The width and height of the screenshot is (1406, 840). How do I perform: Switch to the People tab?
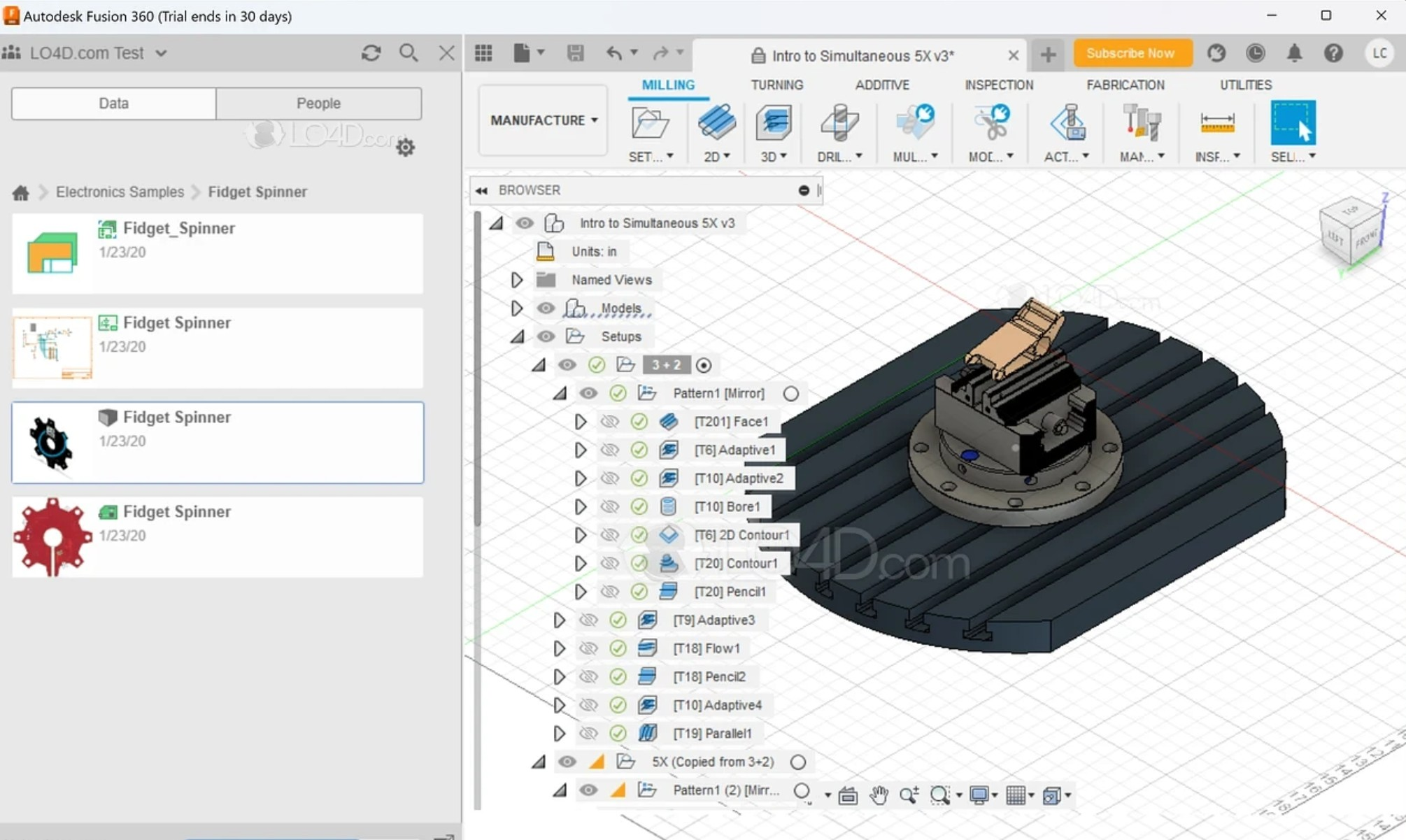pyautogui.click(x=318, y=104)
